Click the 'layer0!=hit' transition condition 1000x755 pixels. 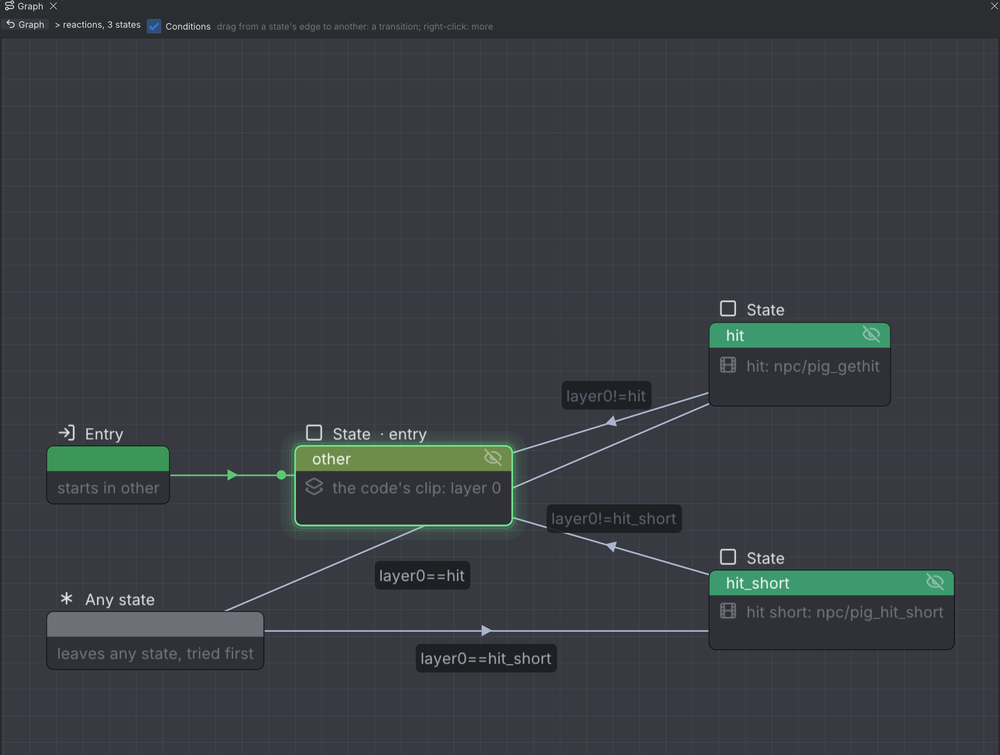pyautogui.click(x=606, y=396)
